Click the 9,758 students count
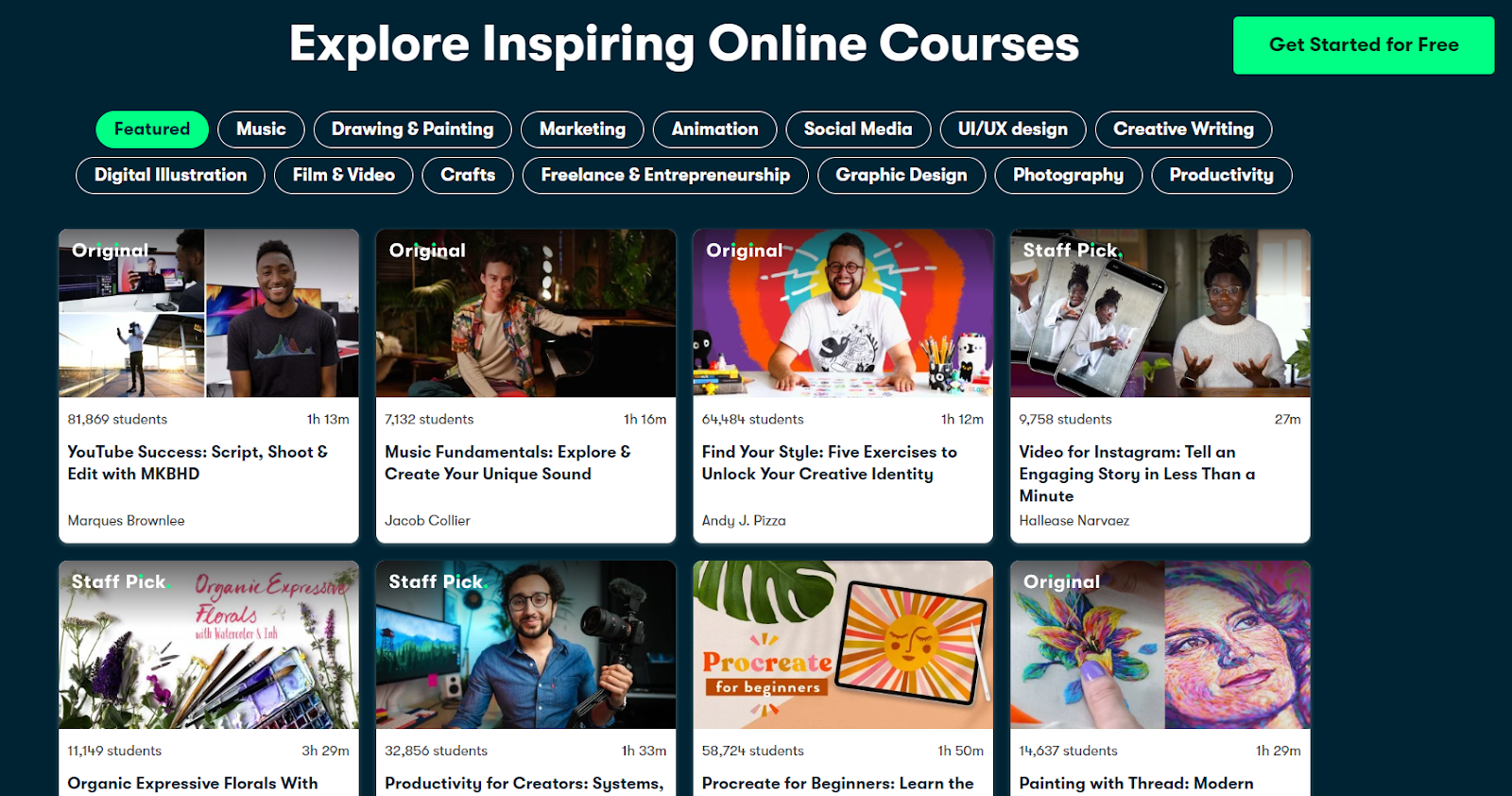 pos(1065,420)
